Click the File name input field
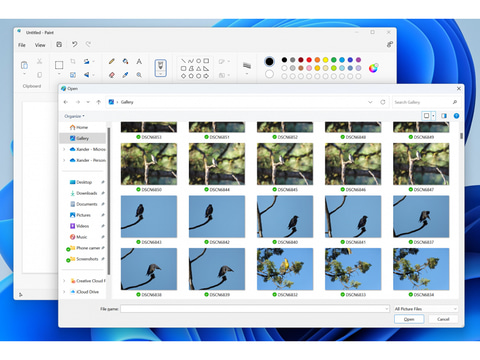 coord(255,309)
